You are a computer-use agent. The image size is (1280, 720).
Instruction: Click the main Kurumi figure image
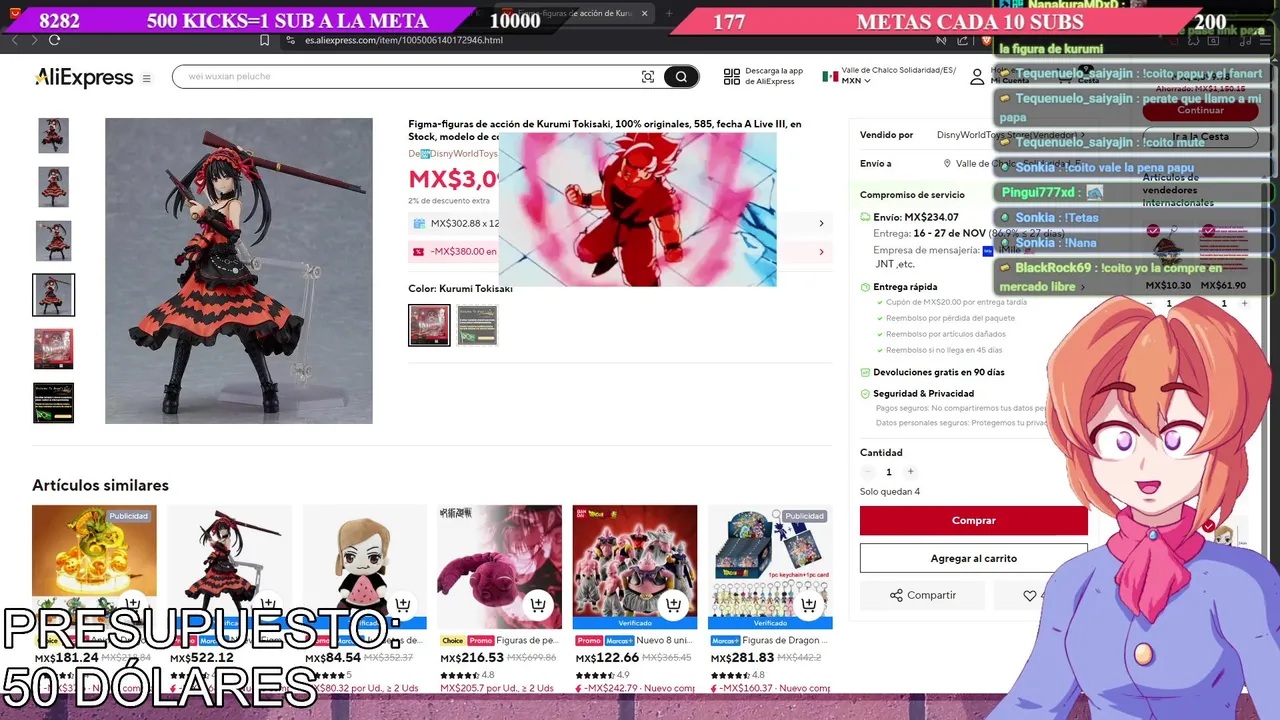click(x=239, y=271)
